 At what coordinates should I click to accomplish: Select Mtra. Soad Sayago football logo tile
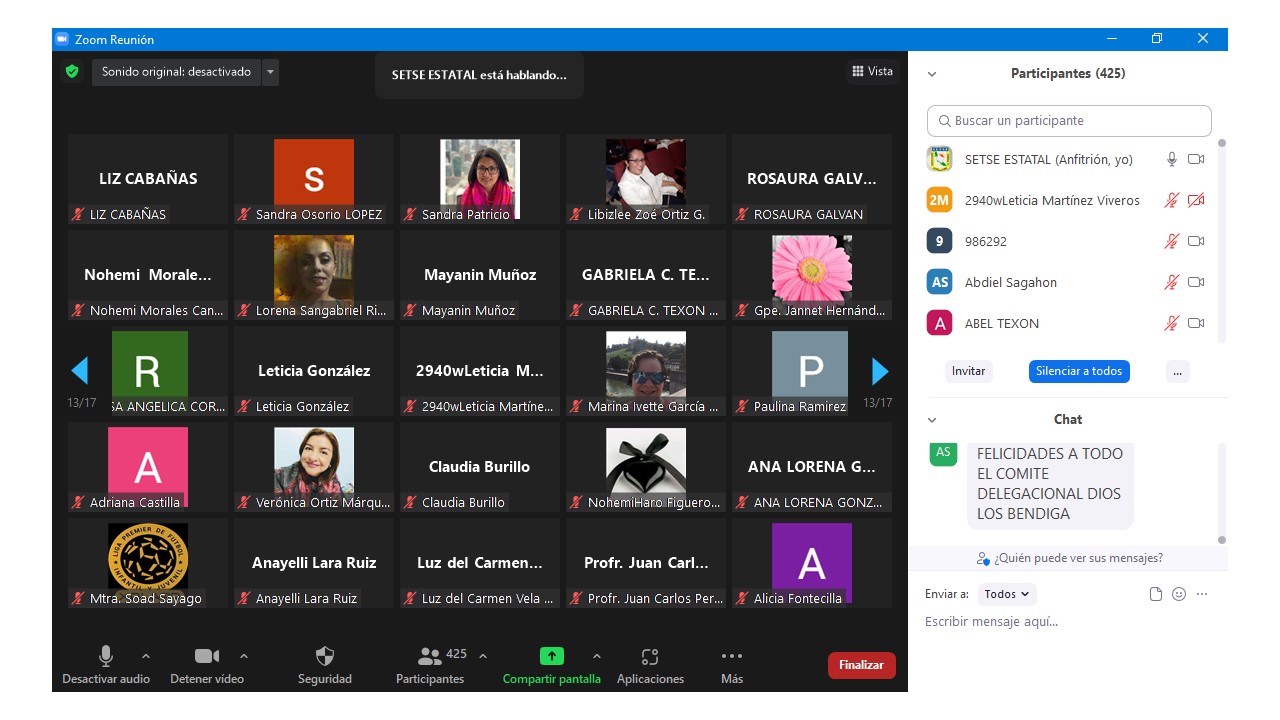click(148, 563)
